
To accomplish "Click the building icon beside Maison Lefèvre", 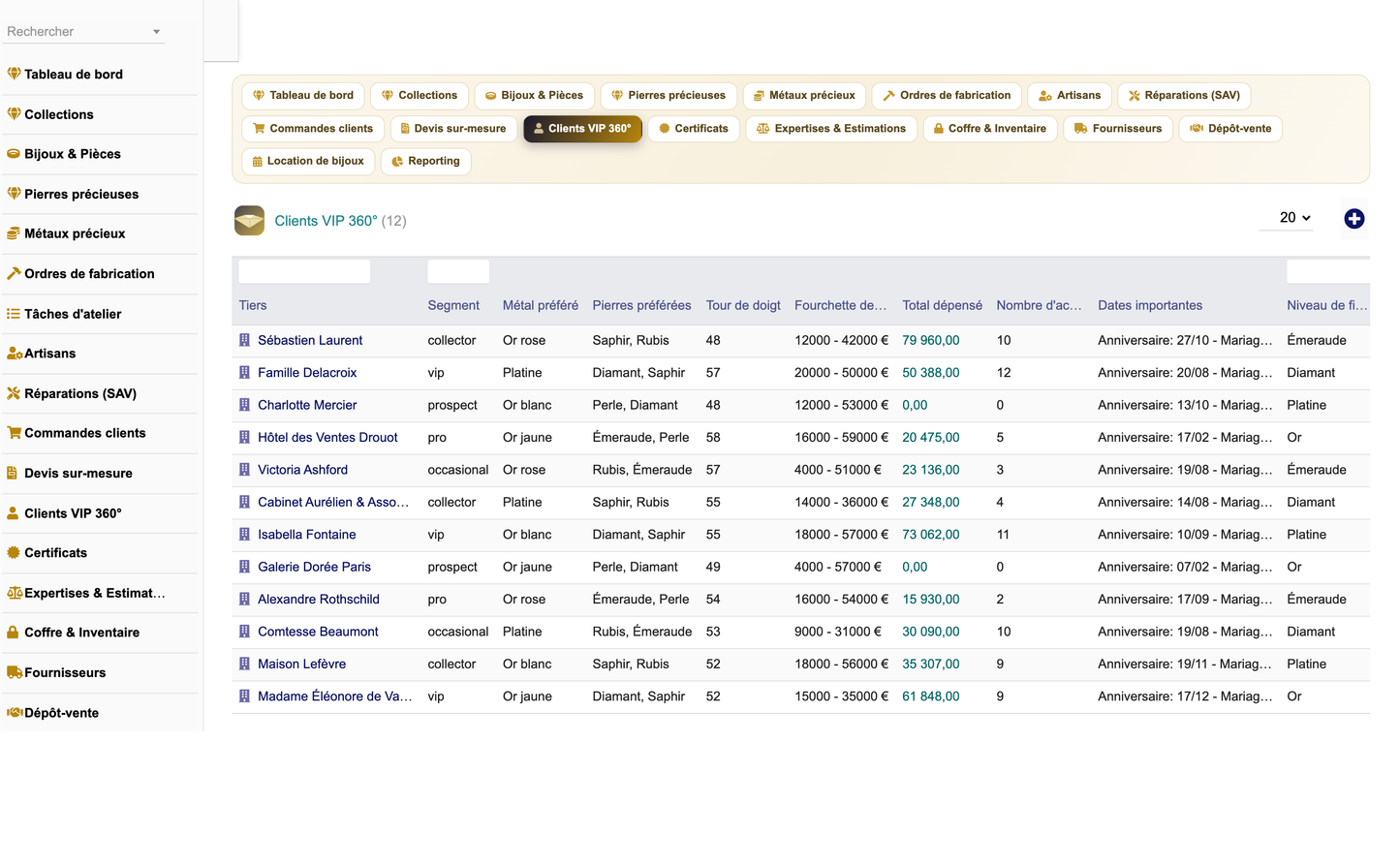I will coord(245,664).
